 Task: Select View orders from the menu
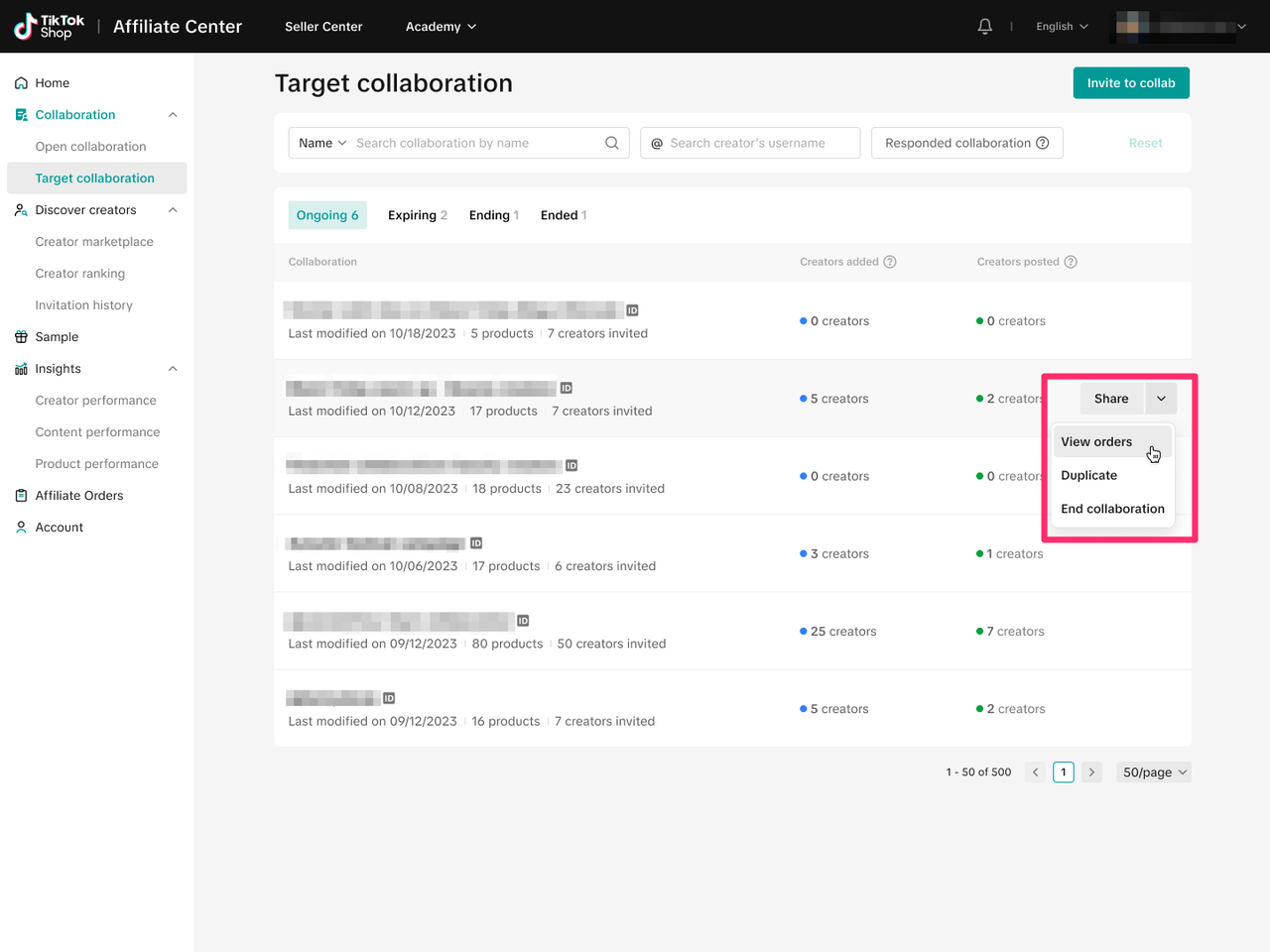(x=1096, y=442)
